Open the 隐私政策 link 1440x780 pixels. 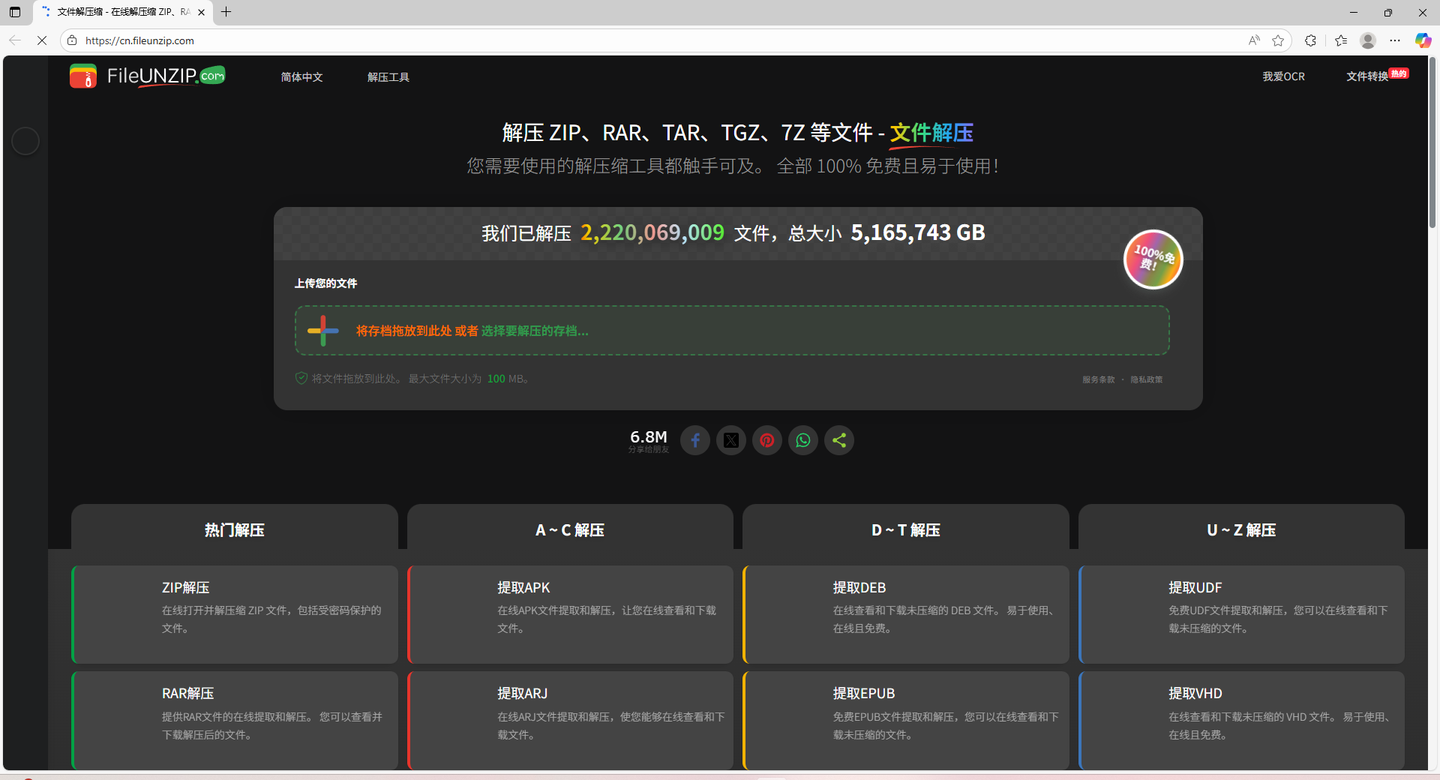1147,380
